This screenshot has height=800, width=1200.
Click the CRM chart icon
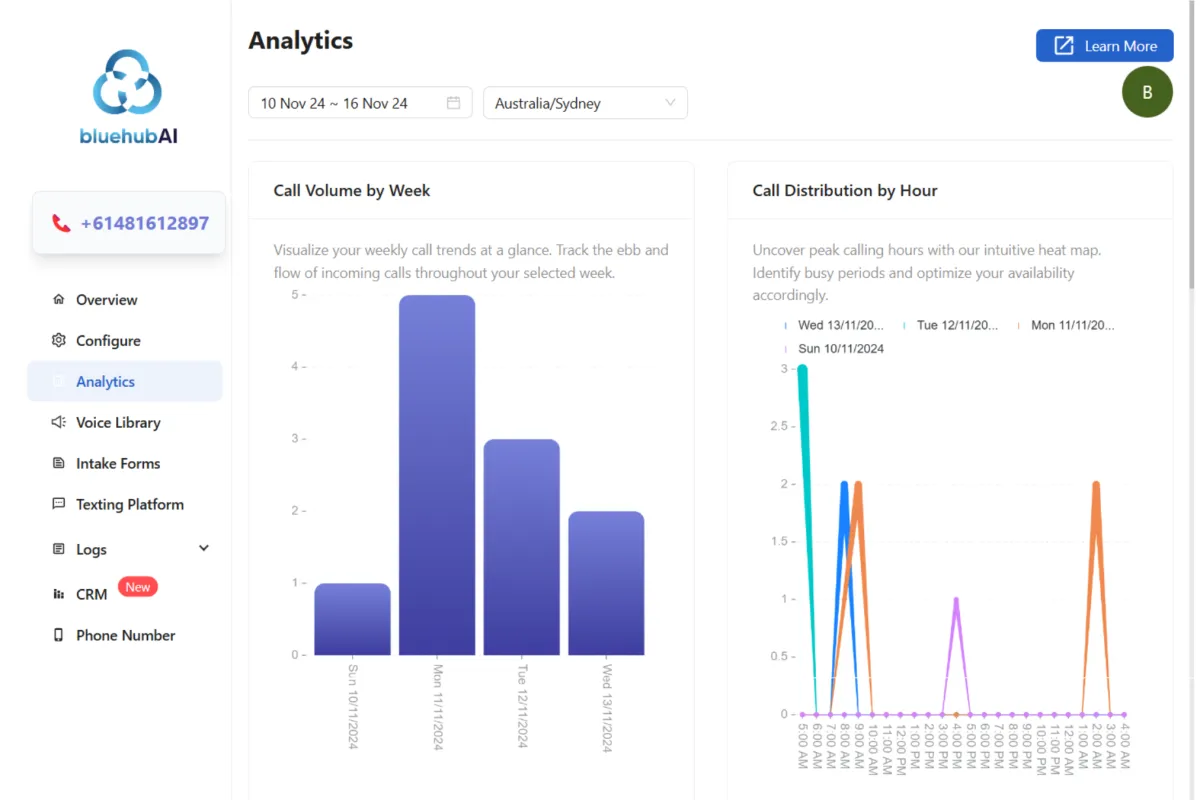pos(58,594)
